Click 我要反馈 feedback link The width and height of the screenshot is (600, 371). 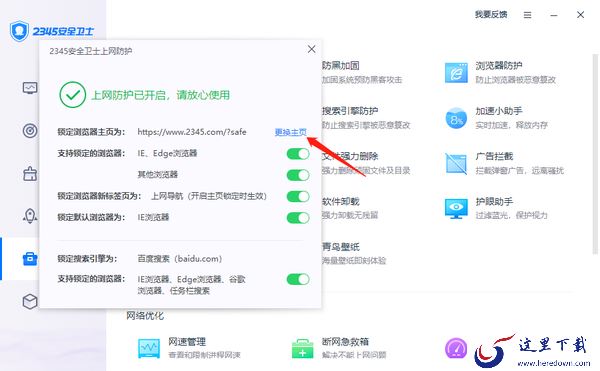tap(491, 15)
